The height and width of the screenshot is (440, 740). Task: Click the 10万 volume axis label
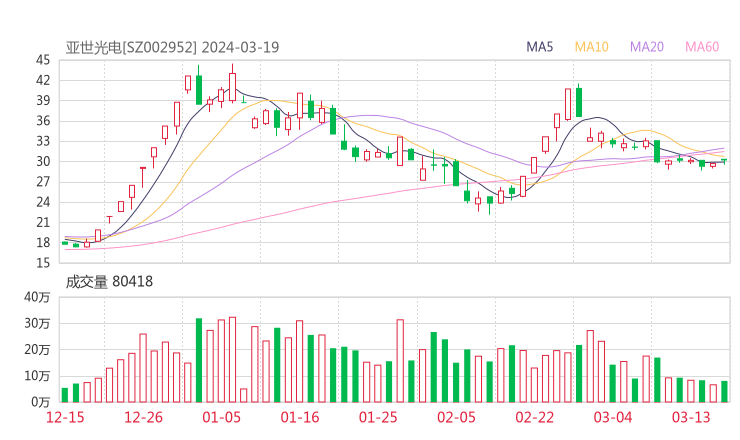click(x=37, y=376)
